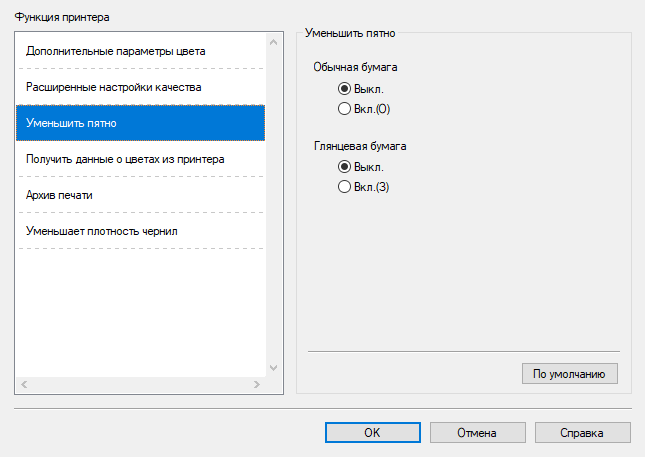This screenshot has height=457, width=645.
Task: Set 'Глянцевая бумага' to 'Выкл.'
Action: [x=345, y=167]
